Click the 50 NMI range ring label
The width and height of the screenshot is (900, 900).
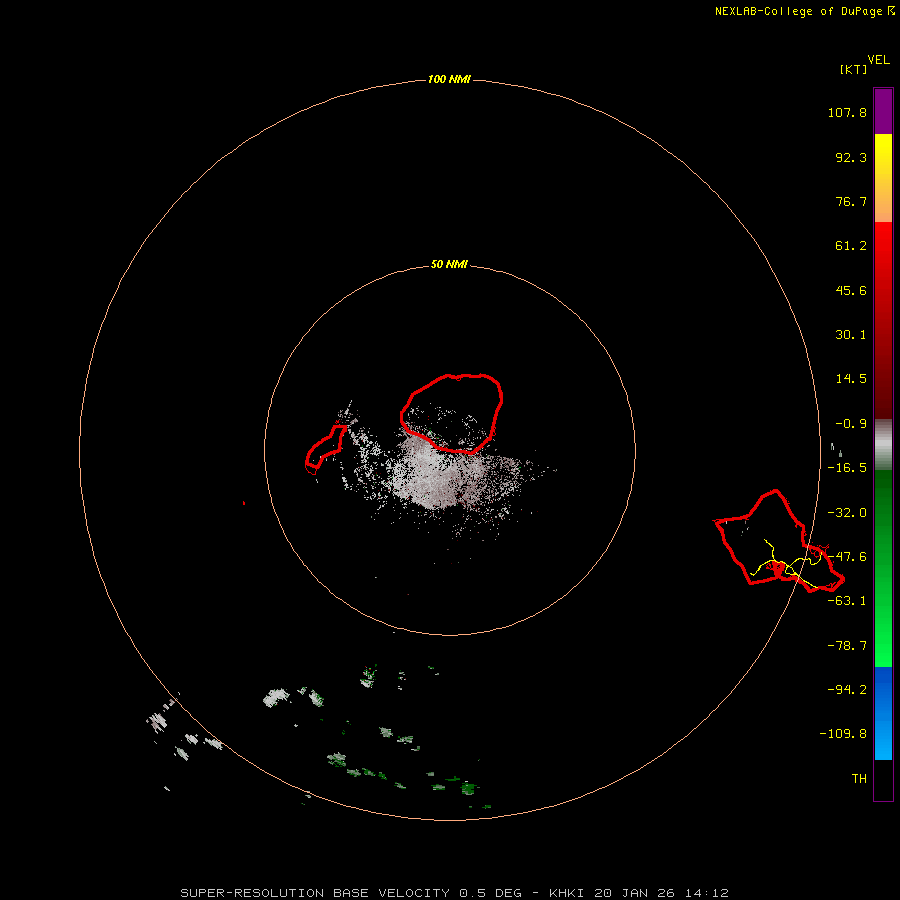(449, 265)
